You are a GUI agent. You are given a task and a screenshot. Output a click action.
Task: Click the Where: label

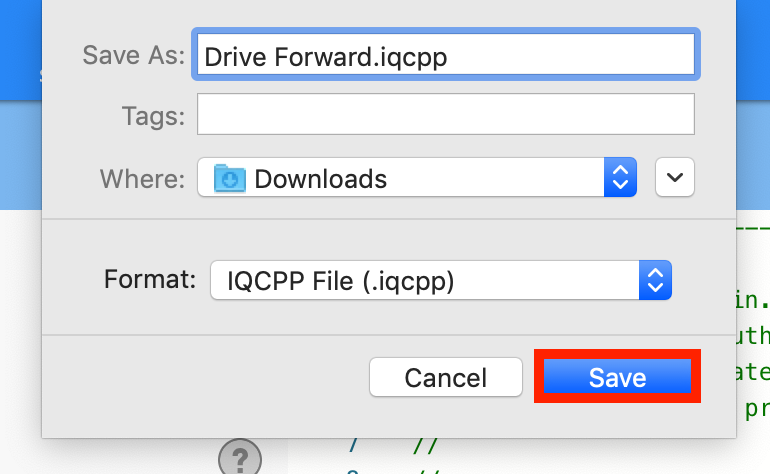pos(142,179)
